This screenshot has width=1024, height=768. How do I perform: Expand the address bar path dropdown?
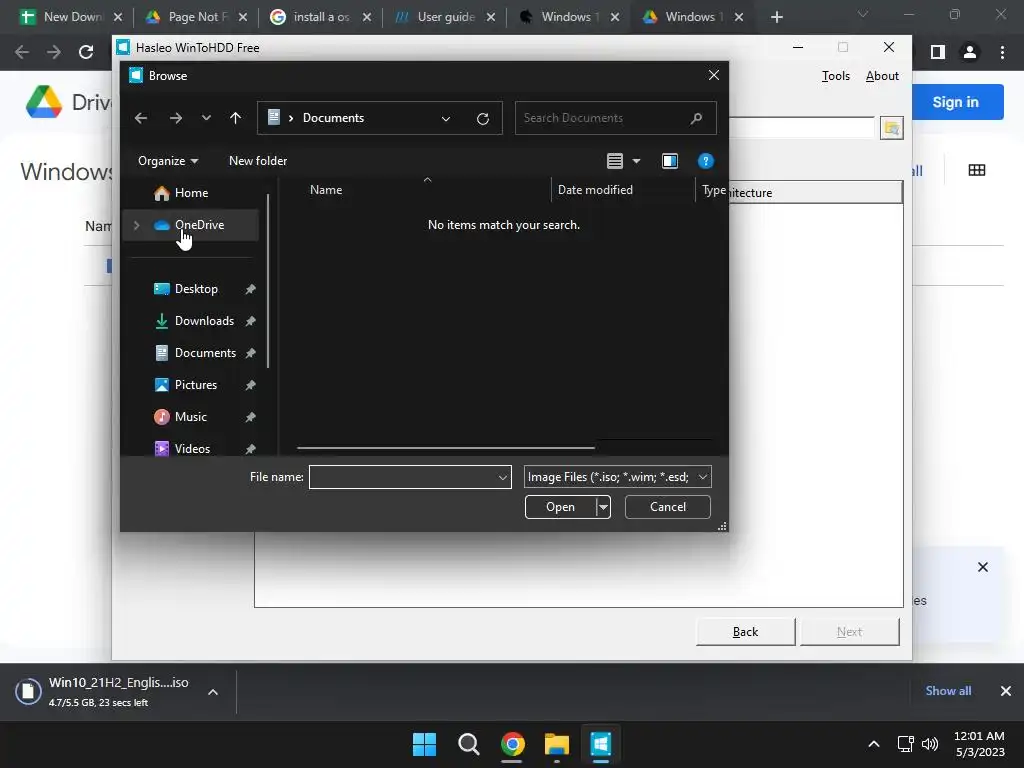[x=446, y=118]
